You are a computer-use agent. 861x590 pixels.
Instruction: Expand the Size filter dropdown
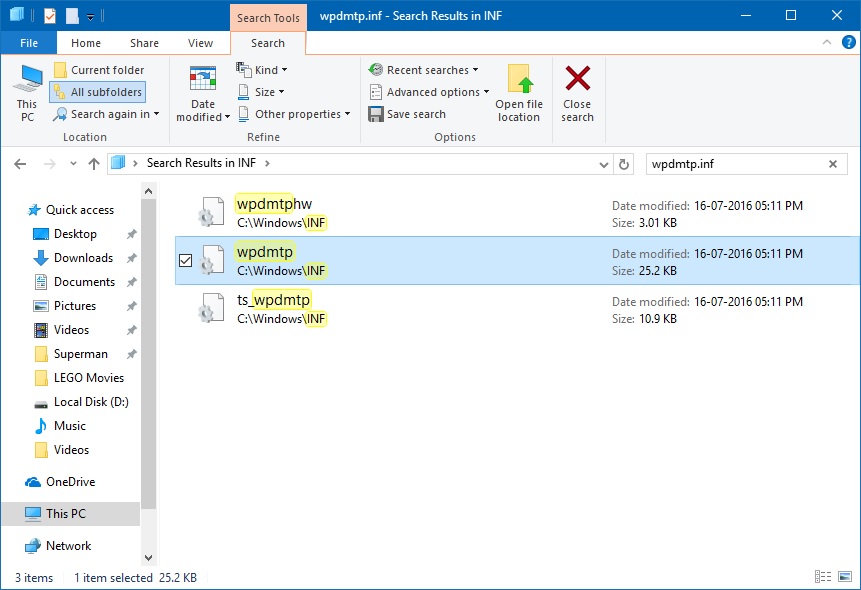261,92
